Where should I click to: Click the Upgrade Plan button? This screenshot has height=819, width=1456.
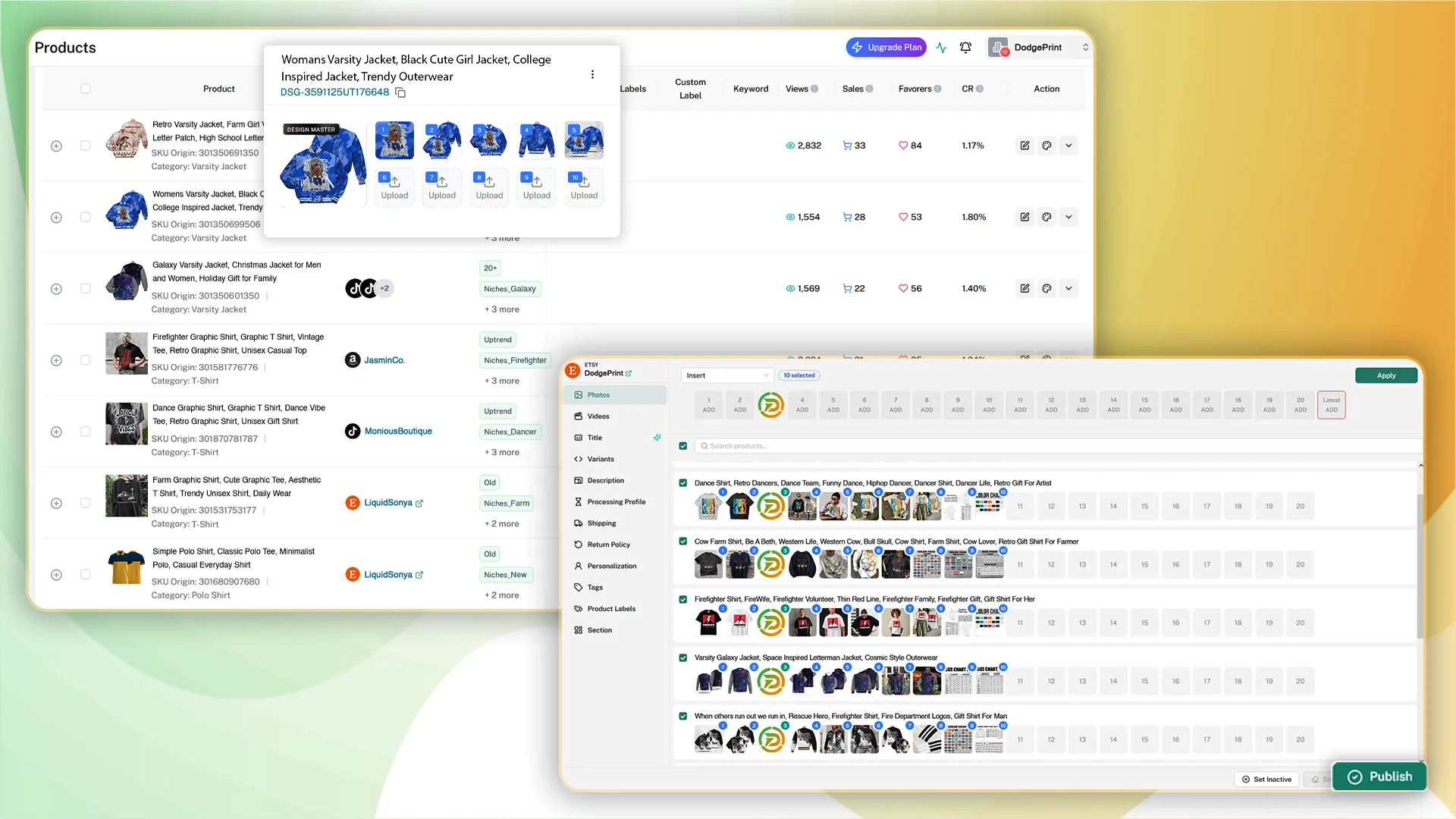[886, 47]
